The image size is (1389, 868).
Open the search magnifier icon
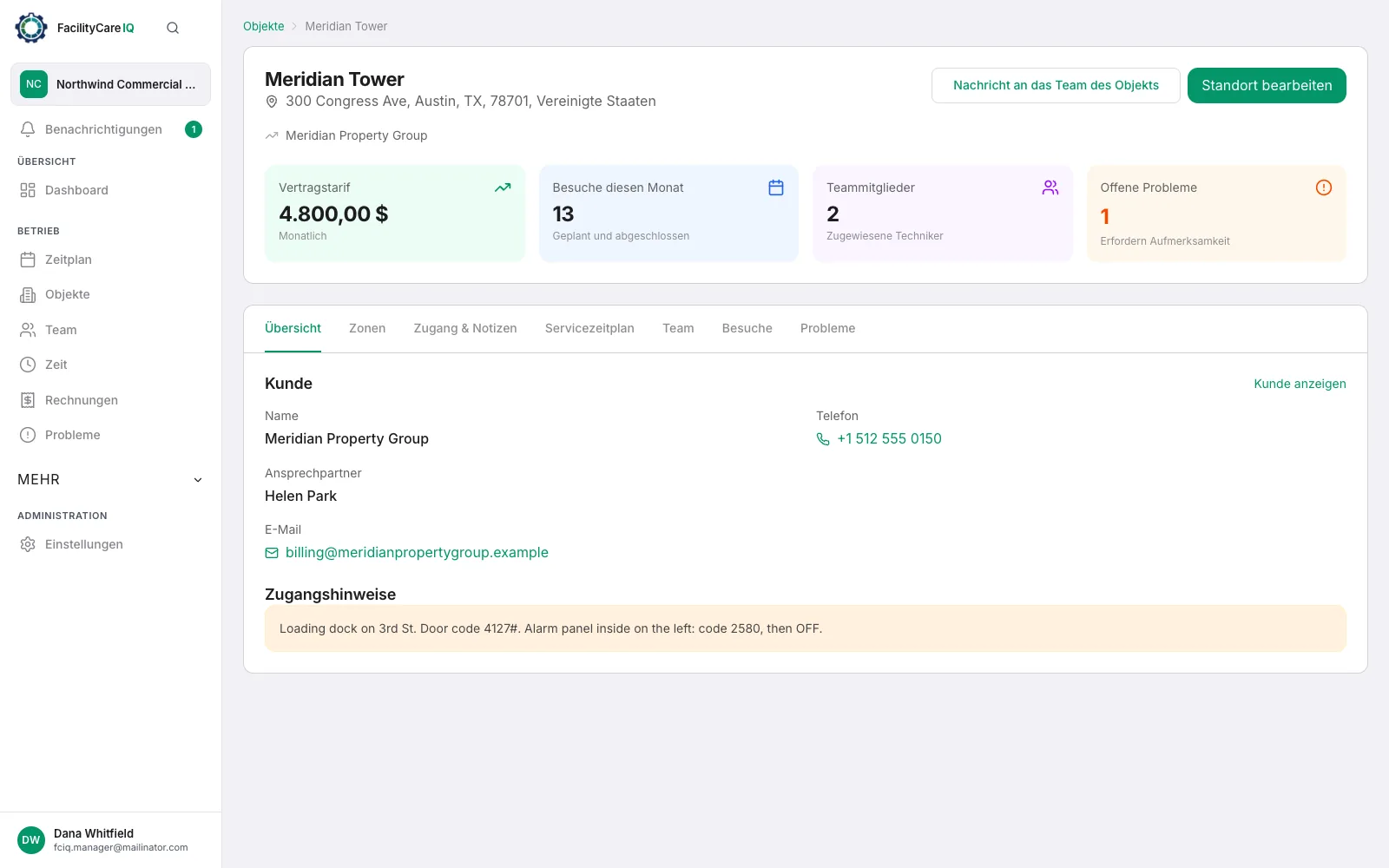(173, 28)
